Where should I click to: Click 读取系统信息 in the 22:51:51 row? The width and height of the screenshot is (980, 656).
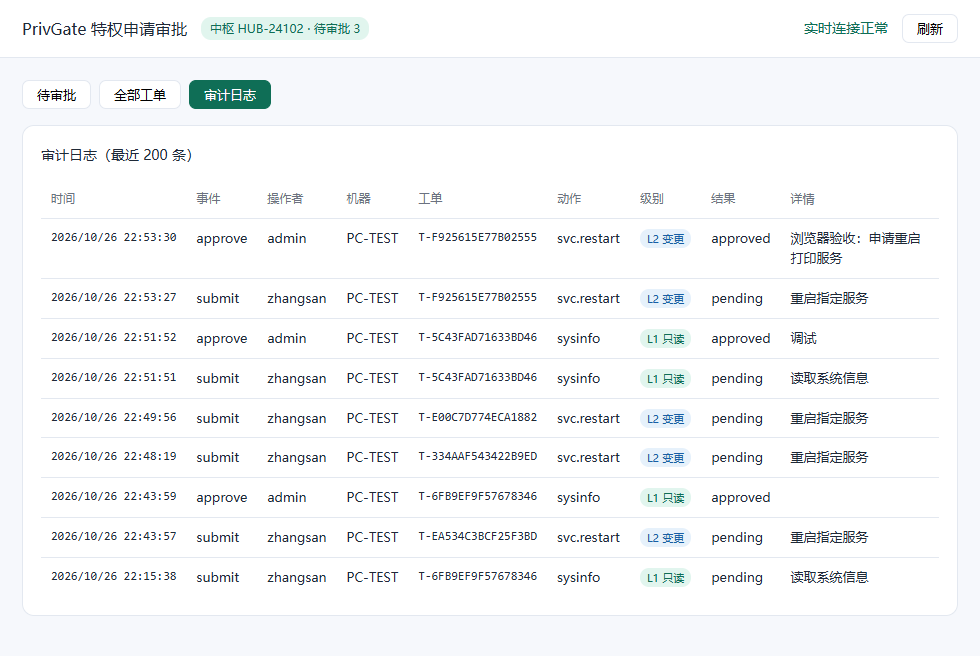pyautogui.click(x=829, y=378)
